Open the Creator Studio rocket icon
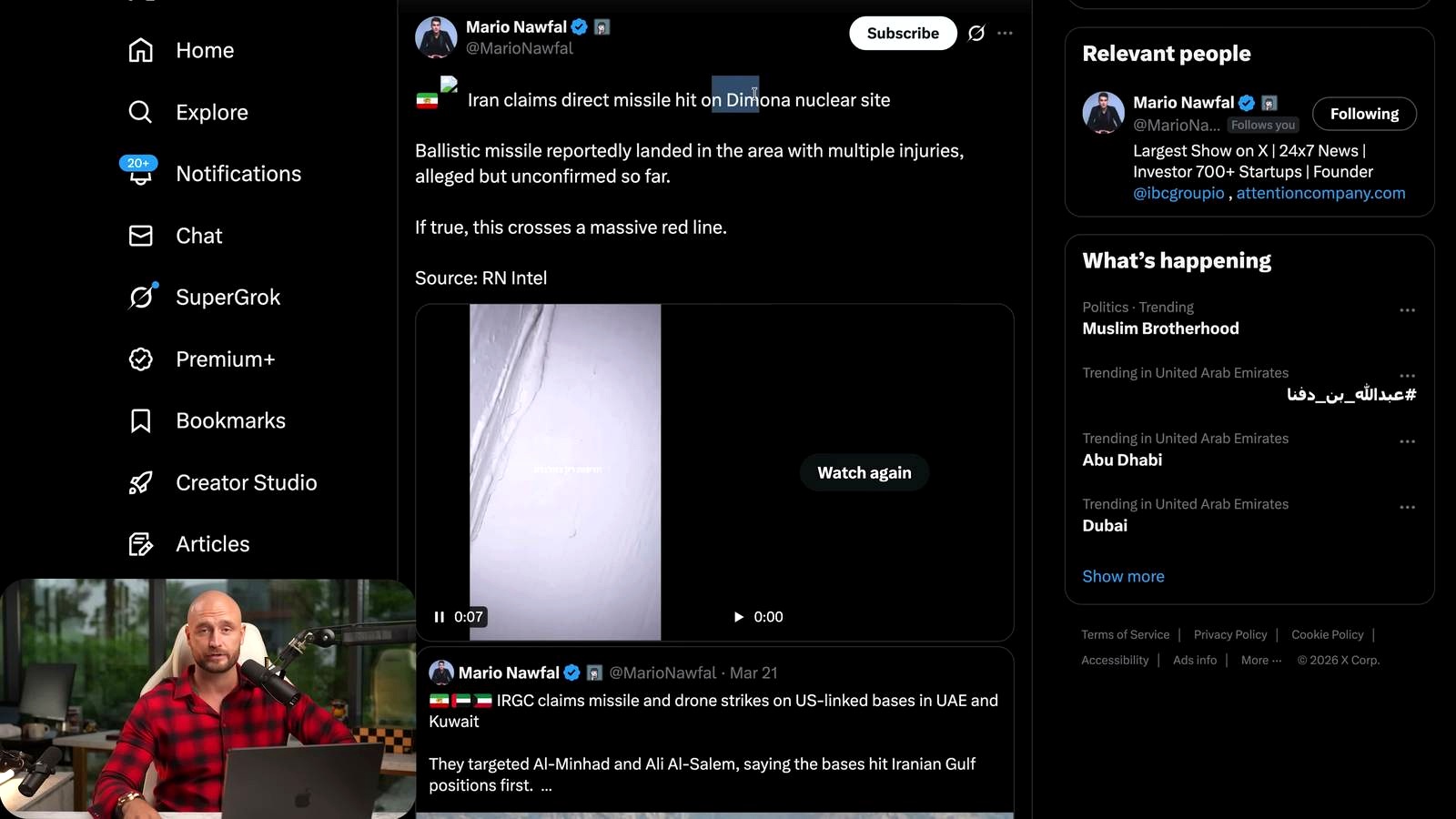1456x819 pixels. tap(140, 482)
